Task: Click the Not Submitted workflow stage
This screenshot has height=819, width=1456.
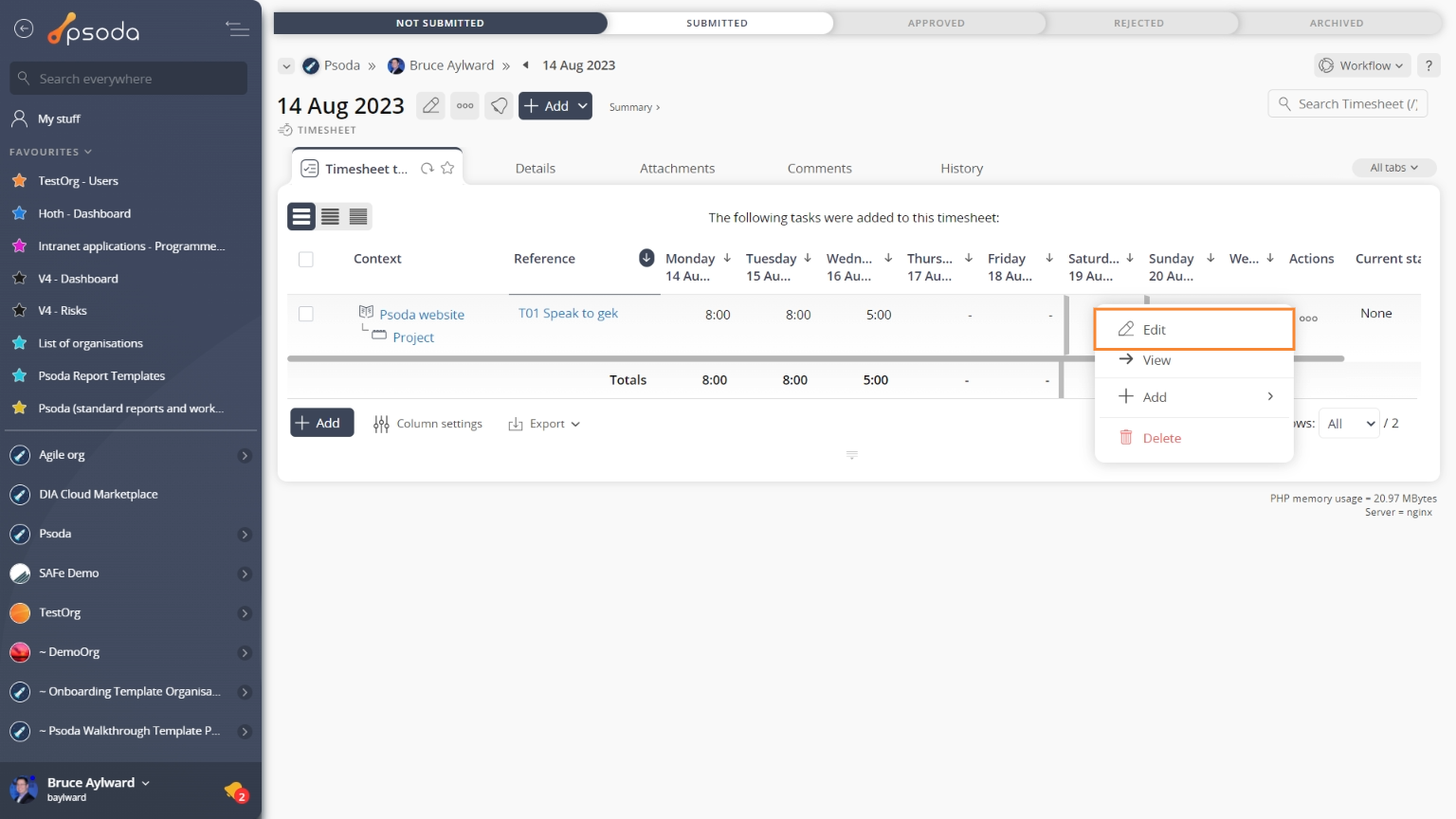Action: [x=440, y=23]
